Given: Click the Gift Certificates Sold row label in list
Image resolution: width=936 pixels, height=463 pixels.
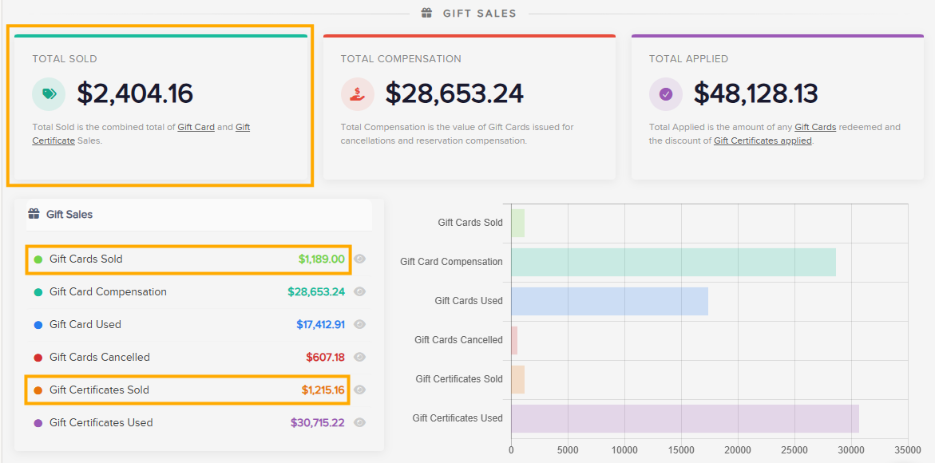Looking at the screenshot, I should (99, 390).
